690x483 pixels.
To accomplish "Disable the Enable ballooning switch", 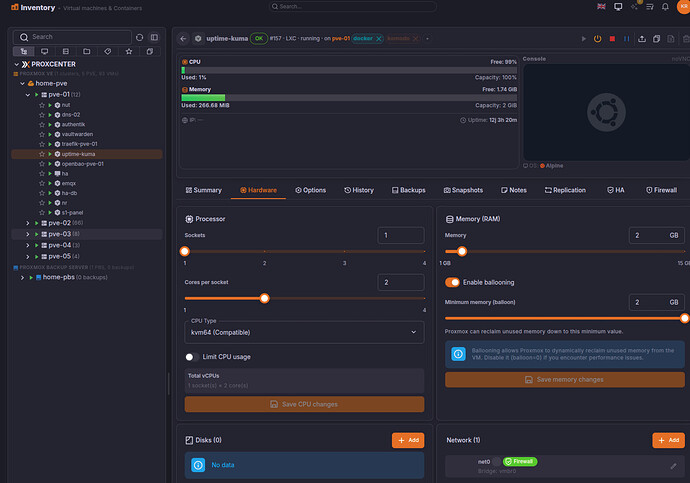I will pos(452,283).
